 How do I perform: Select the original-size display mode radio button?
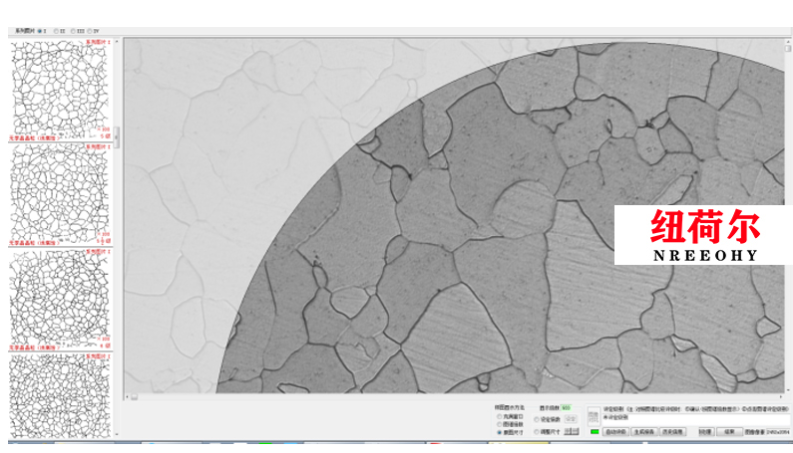click(x=499, y=432)
